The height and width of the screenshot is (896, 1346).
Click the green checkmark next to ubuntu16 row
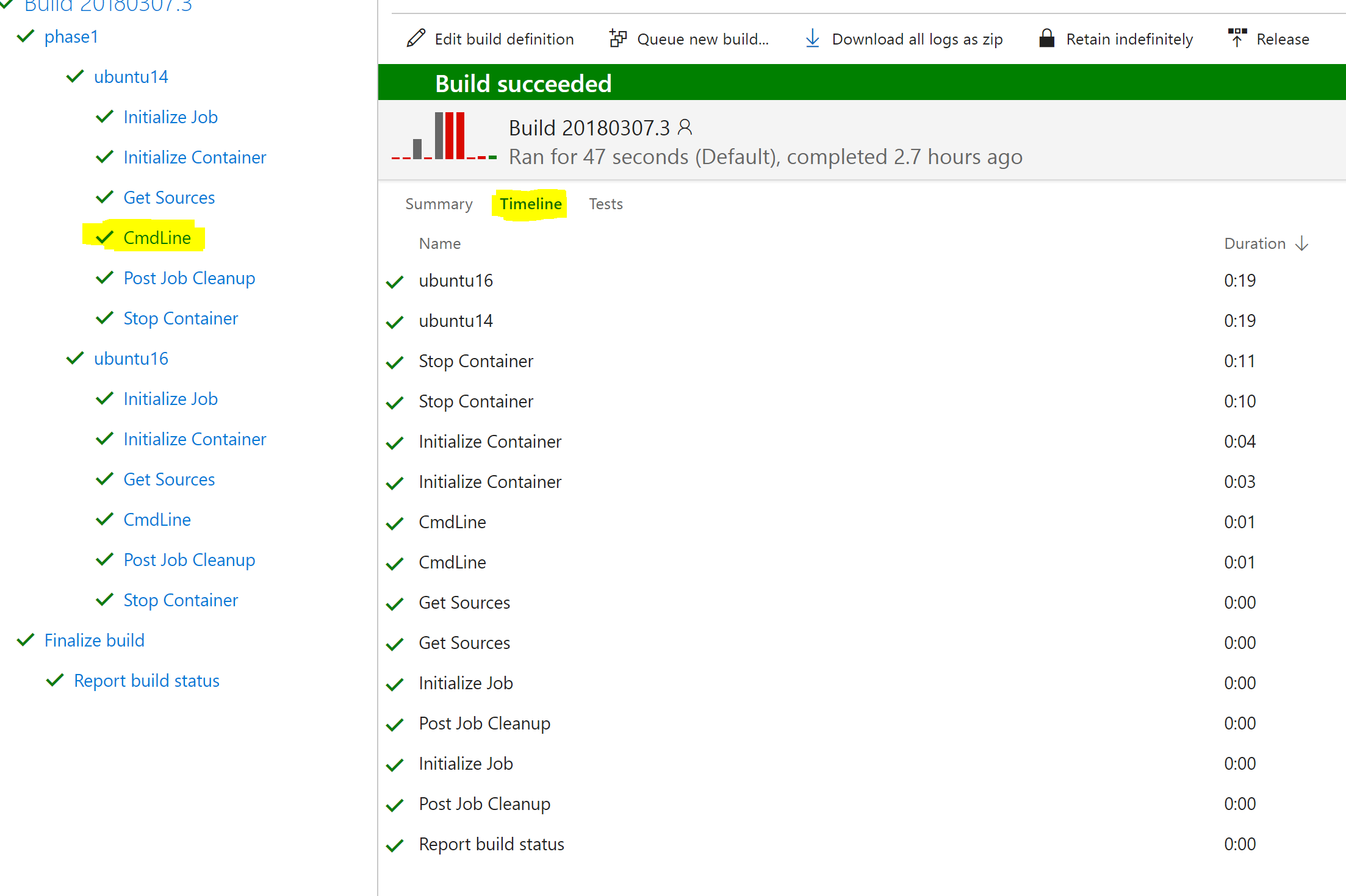pos(394,281)
